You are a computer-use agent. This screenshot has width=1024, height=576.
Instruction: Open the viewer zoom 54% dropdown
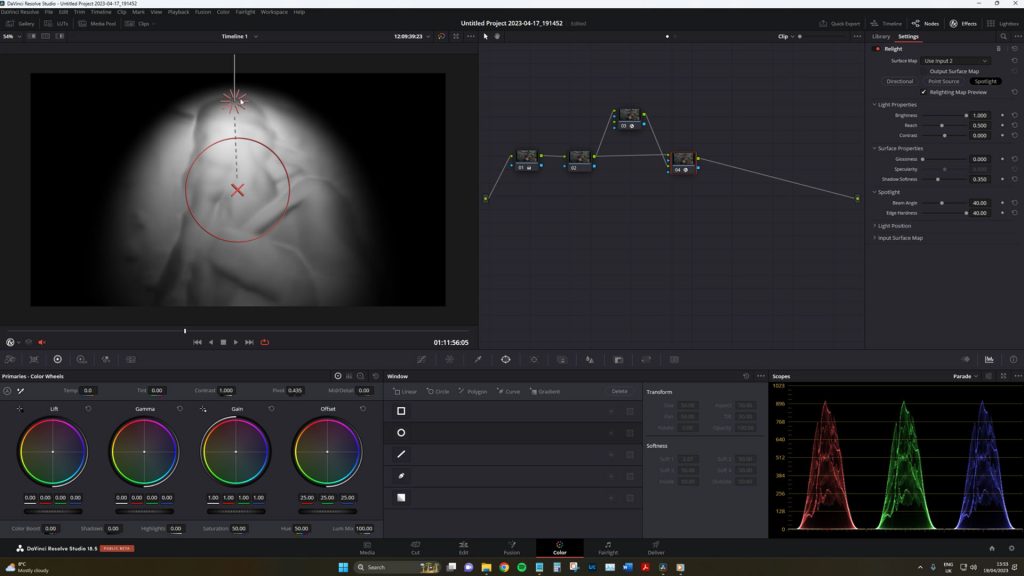click(x=12, y=37)
